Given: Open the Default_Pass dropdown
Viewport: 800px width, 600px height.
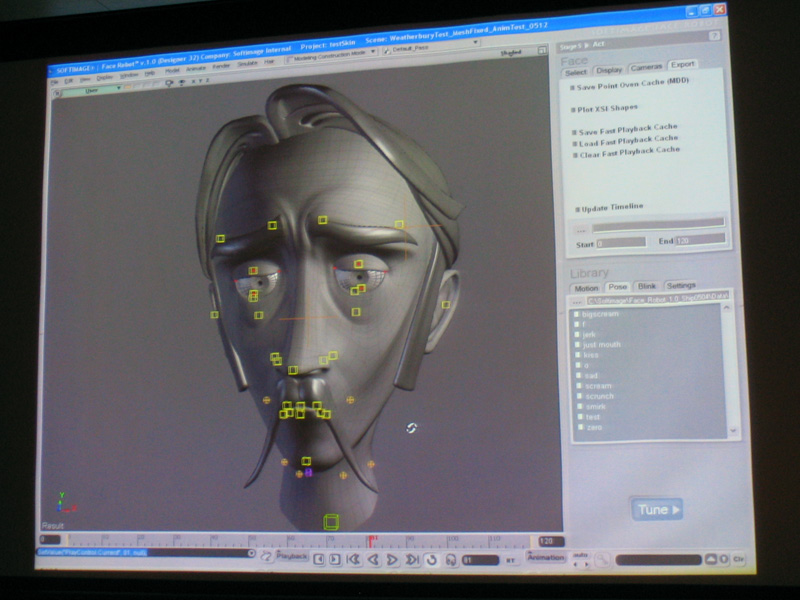Looking at the screenshot, I should [431, 46].
